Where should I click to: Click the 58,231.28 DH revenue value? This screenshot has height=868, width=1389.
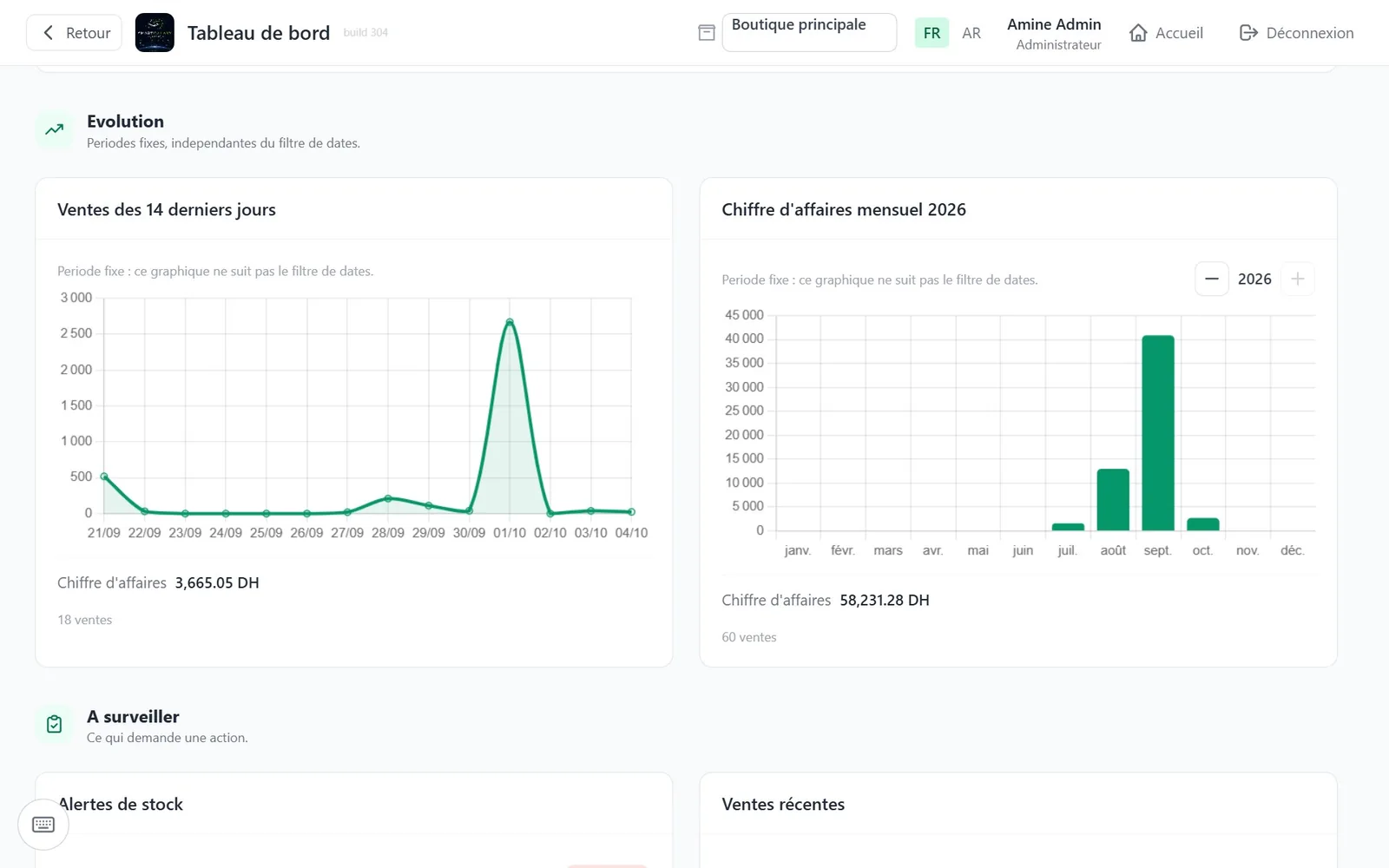coord(885,600)
